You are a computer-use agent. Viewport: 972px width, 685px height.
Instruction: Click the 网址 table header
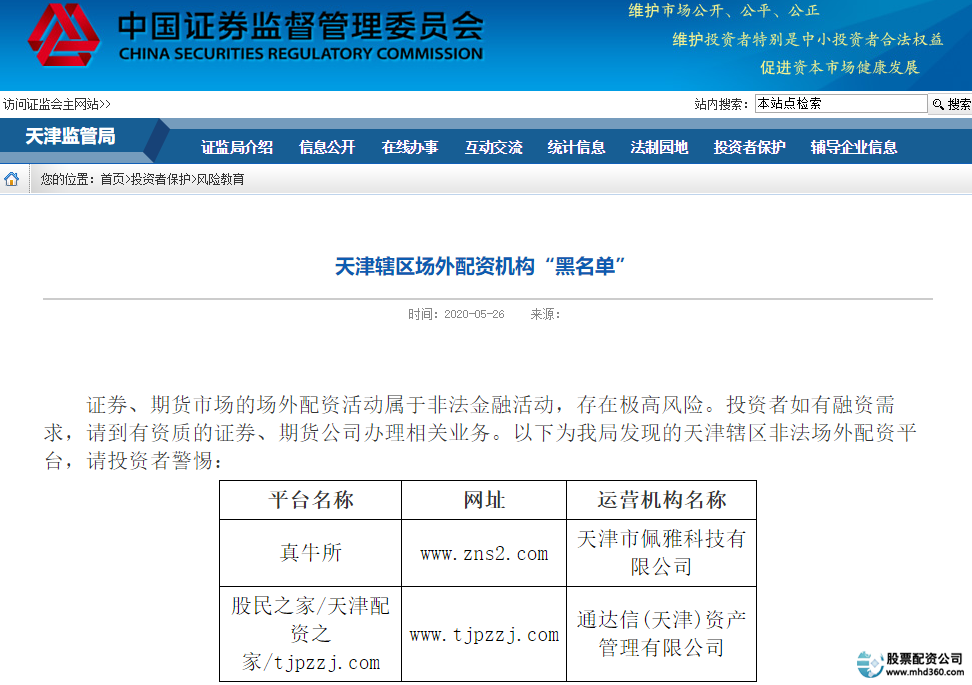484,500
